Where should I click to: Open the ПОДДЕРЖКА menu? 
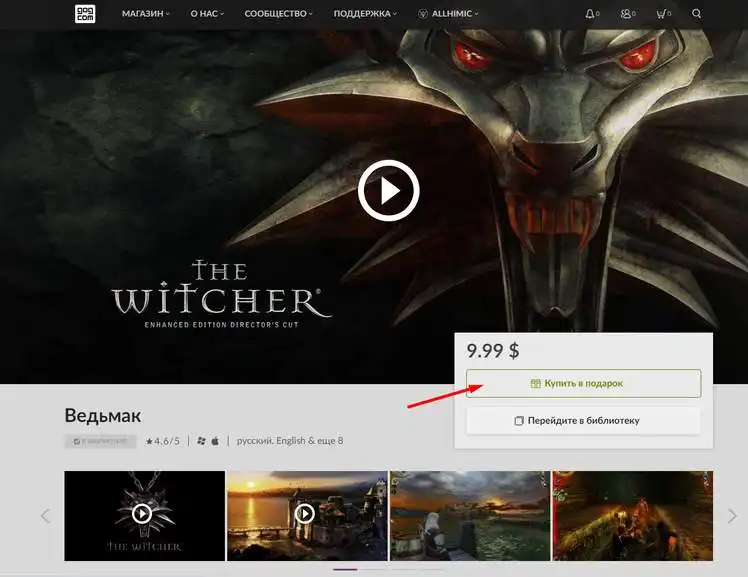[x=365, y=14]
